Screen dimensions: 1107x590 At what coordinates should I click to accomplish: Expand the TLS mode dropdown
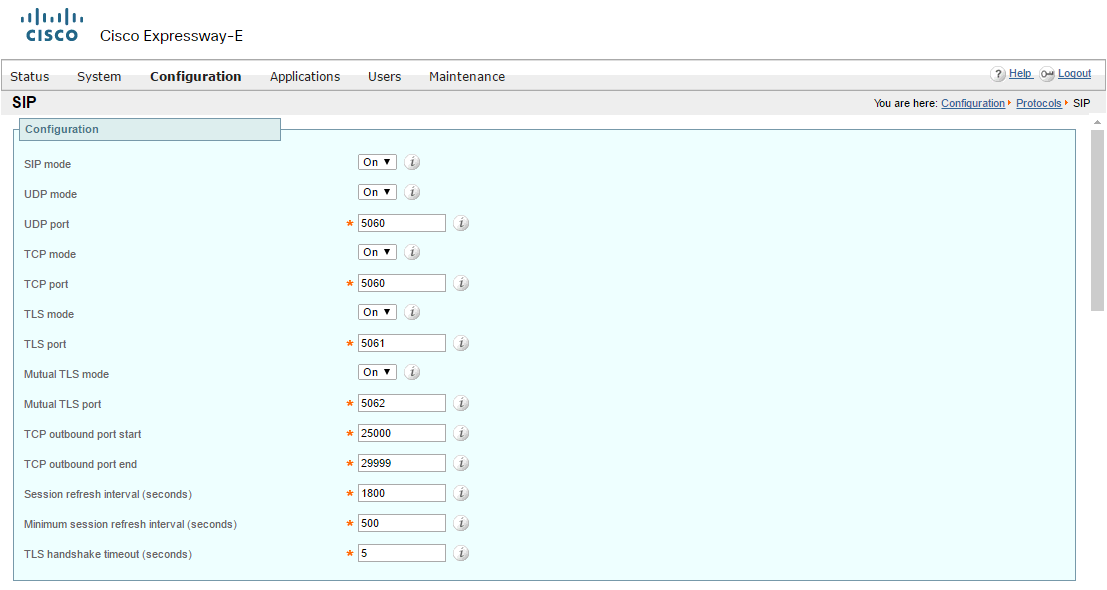[377, 312]
